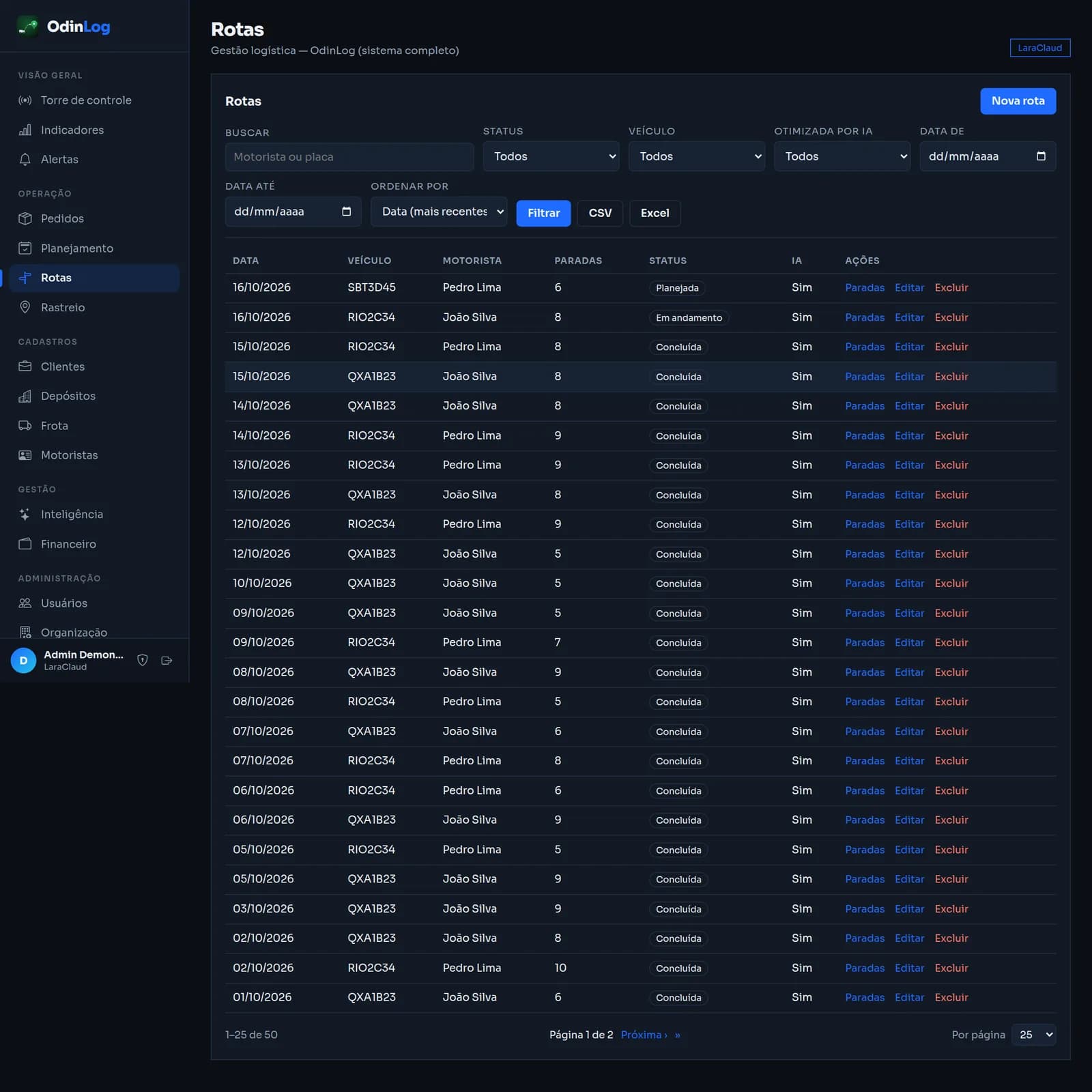Viewport: 1092px width, 1092px height.
Task: Click the Financeiro wallet icon
Action: click(25, 544)
